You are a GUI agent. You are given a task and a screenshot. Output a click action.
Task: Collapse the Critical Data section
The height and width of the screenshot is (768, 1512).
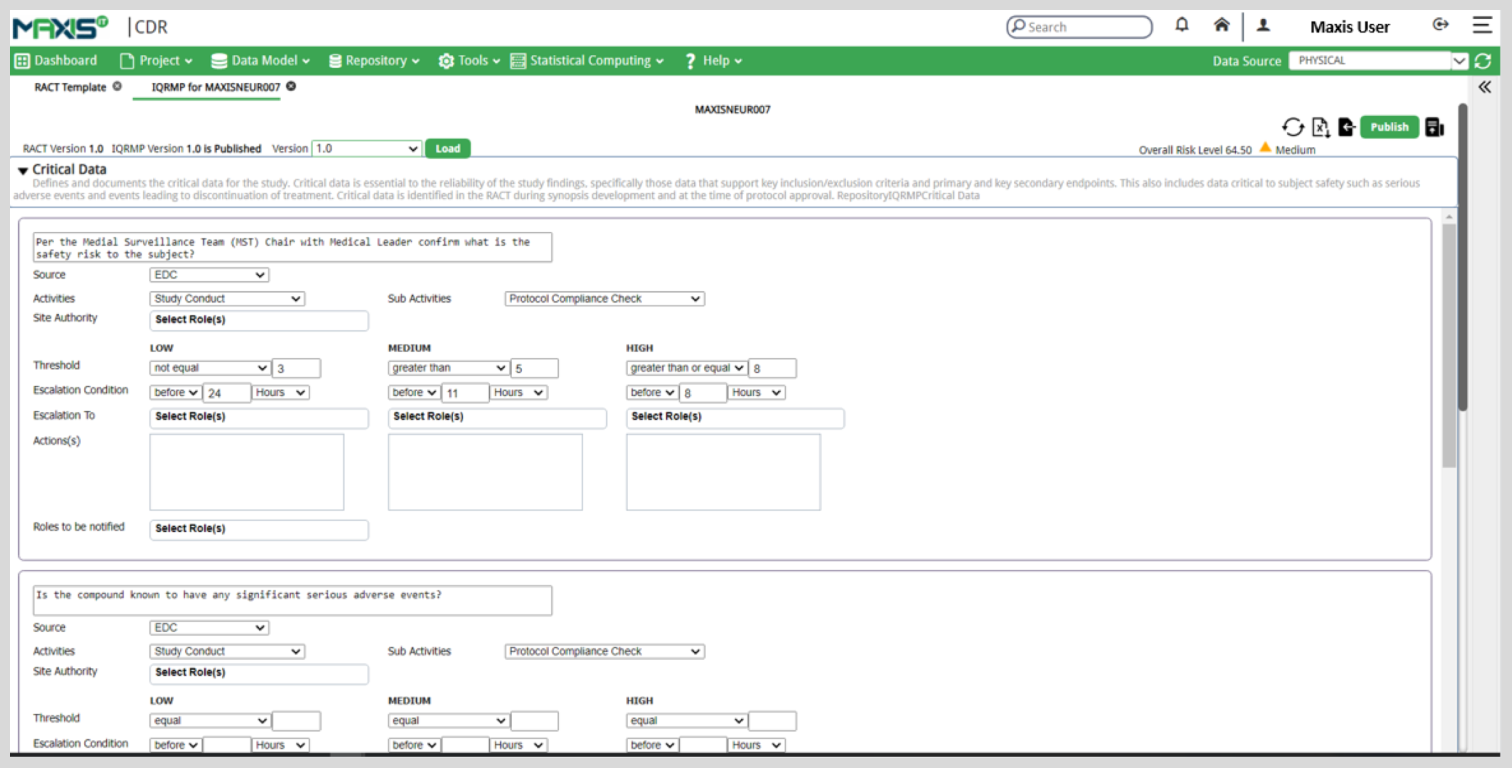tap(23, 171)
